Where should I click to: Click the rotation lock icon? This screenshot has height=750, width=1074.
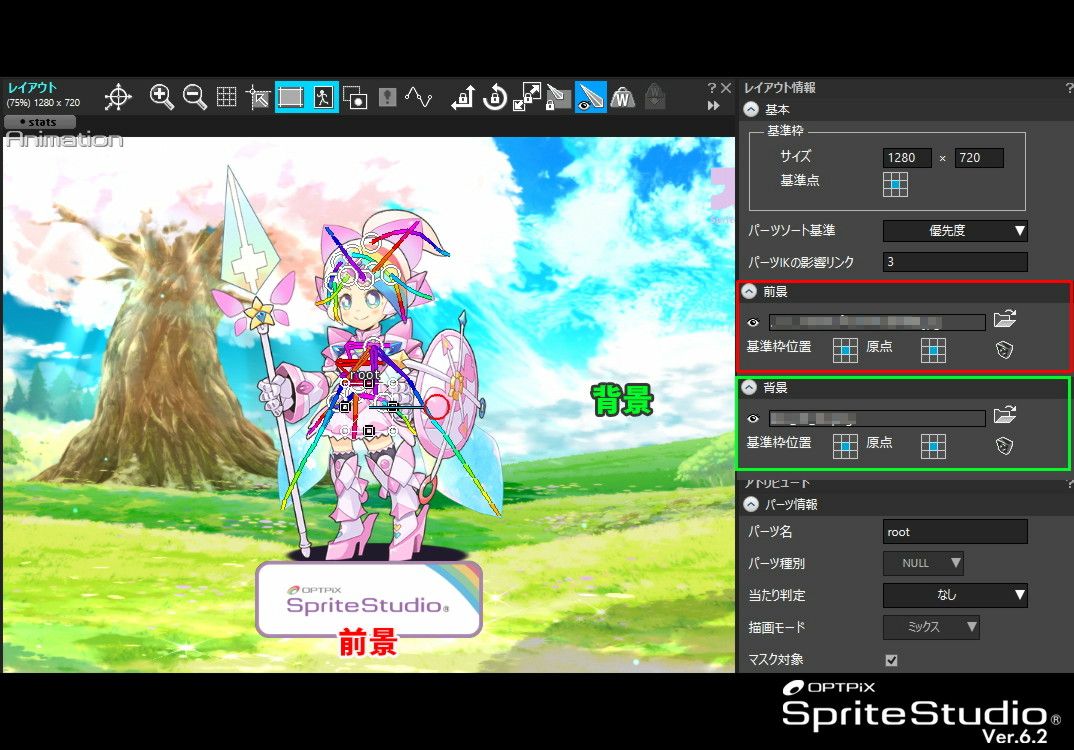pyautogui.click(x=494, y=97)
